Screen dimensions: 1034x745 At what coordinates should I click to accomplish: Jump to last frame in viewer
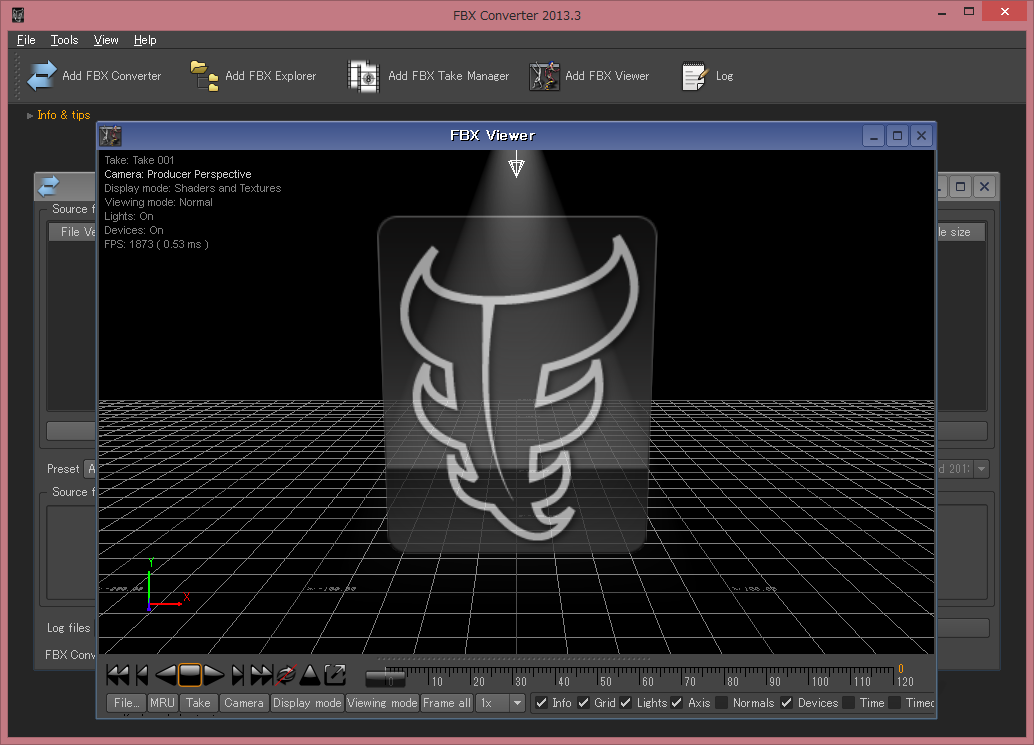pos(262,674)
